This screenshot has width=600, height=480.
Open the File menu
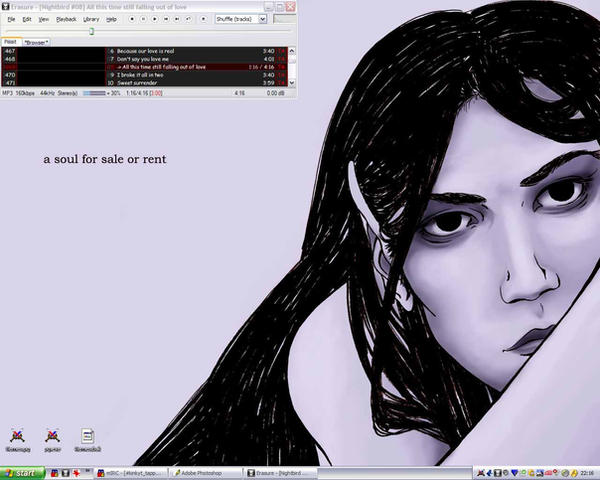tap(11, 19)
